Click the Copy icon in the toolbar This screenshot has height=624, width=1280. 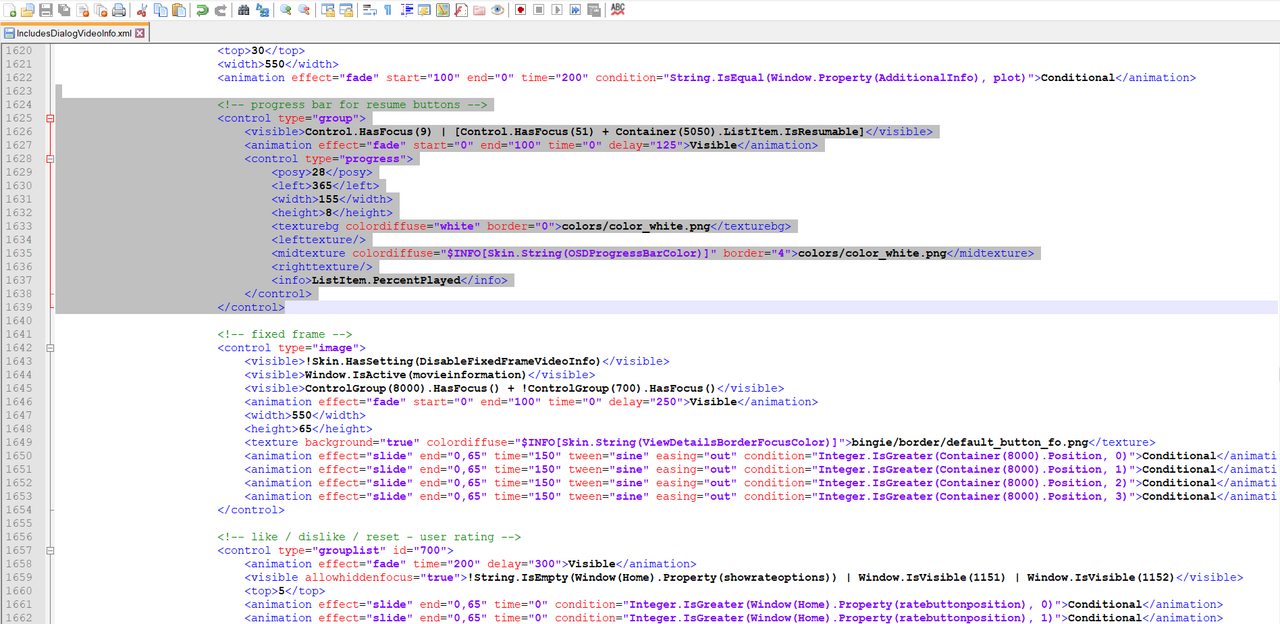pyautogui.click(x=160, y=10)
